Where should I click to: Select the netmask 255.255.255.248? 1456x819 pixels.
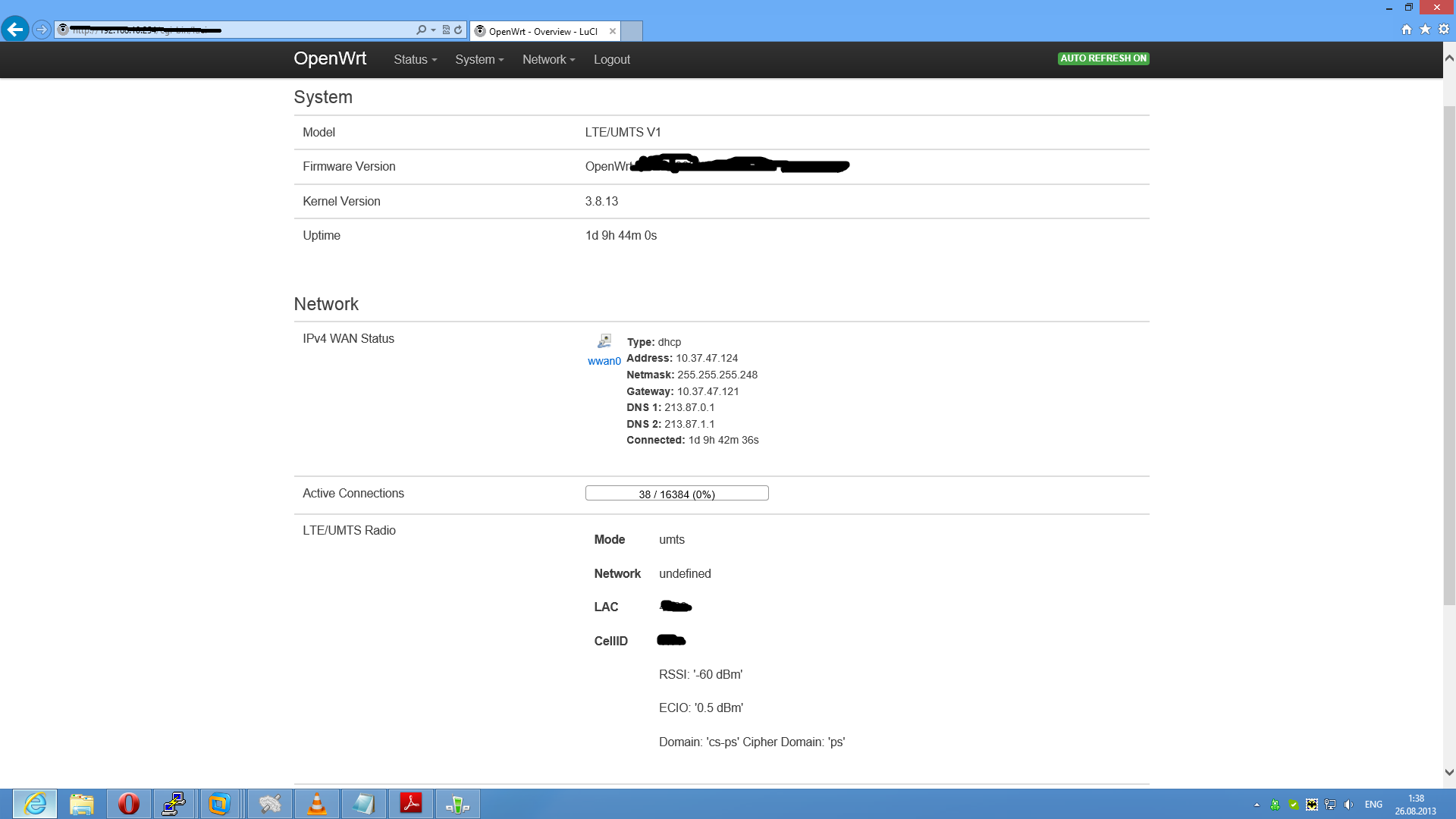click(717, 375)
